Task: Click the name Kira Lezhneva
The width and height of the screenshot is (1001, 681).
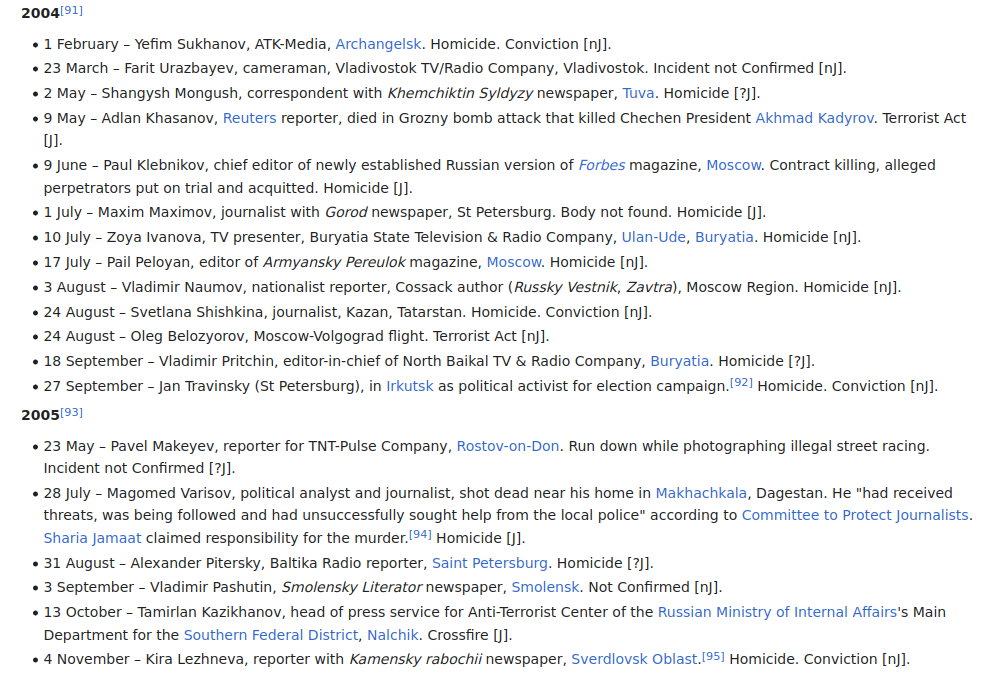Action: point(195,659)
